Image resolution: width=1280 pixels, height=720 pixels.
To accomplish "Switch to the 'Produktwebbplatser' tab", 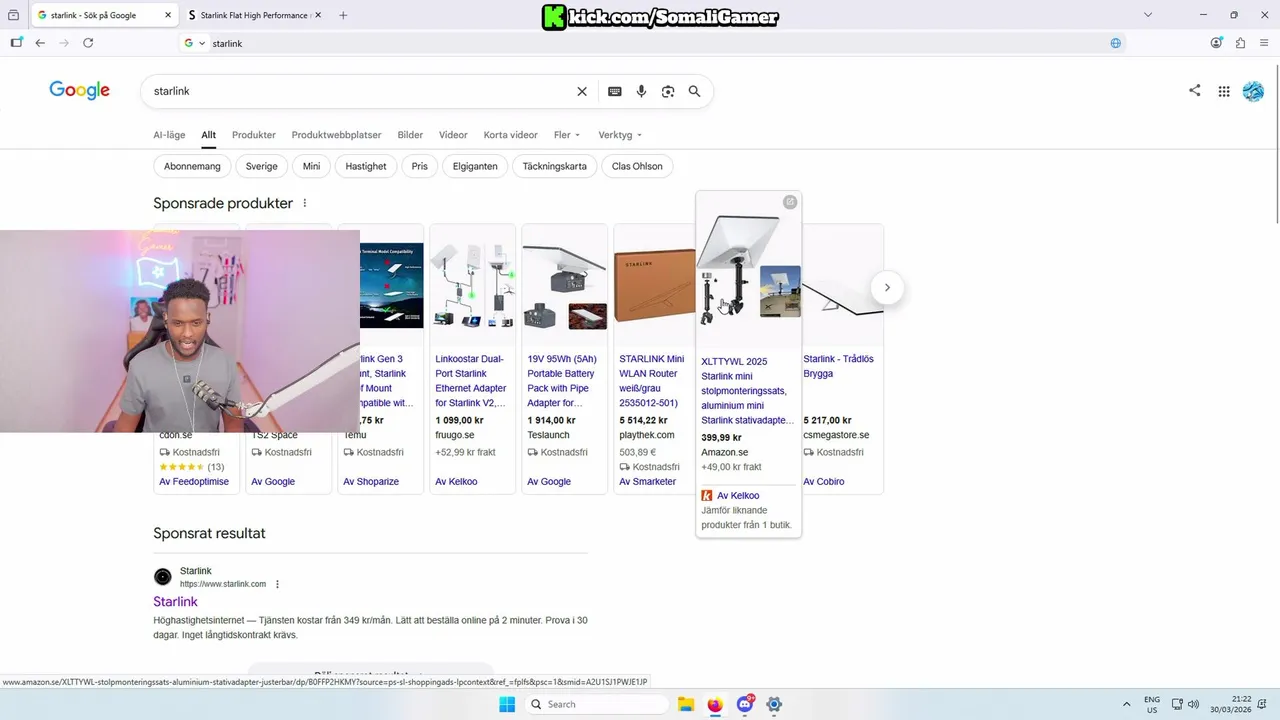I will click(x=337, y=135).
